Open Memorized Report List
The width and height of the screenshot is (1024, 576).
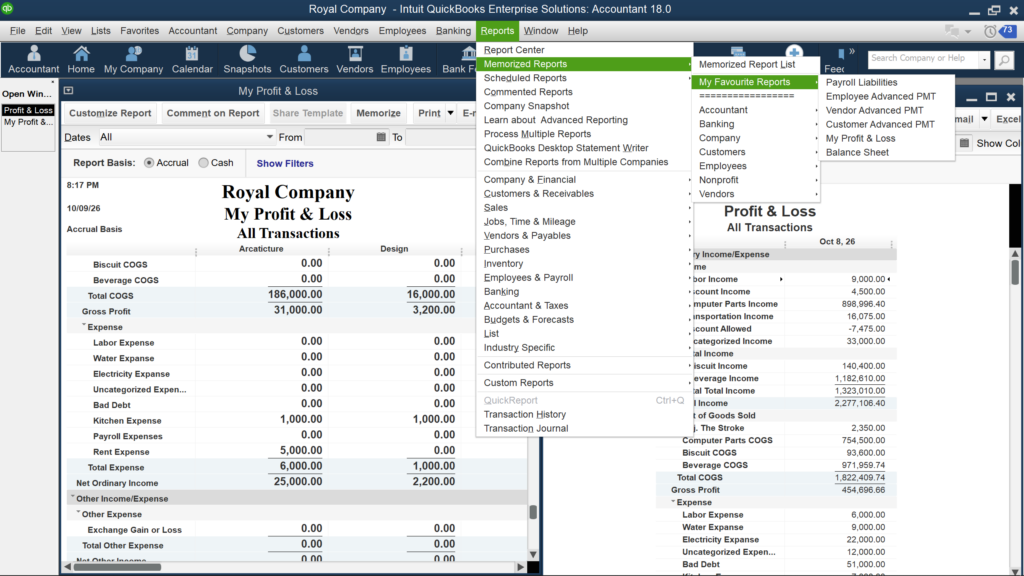click(746, 64)
